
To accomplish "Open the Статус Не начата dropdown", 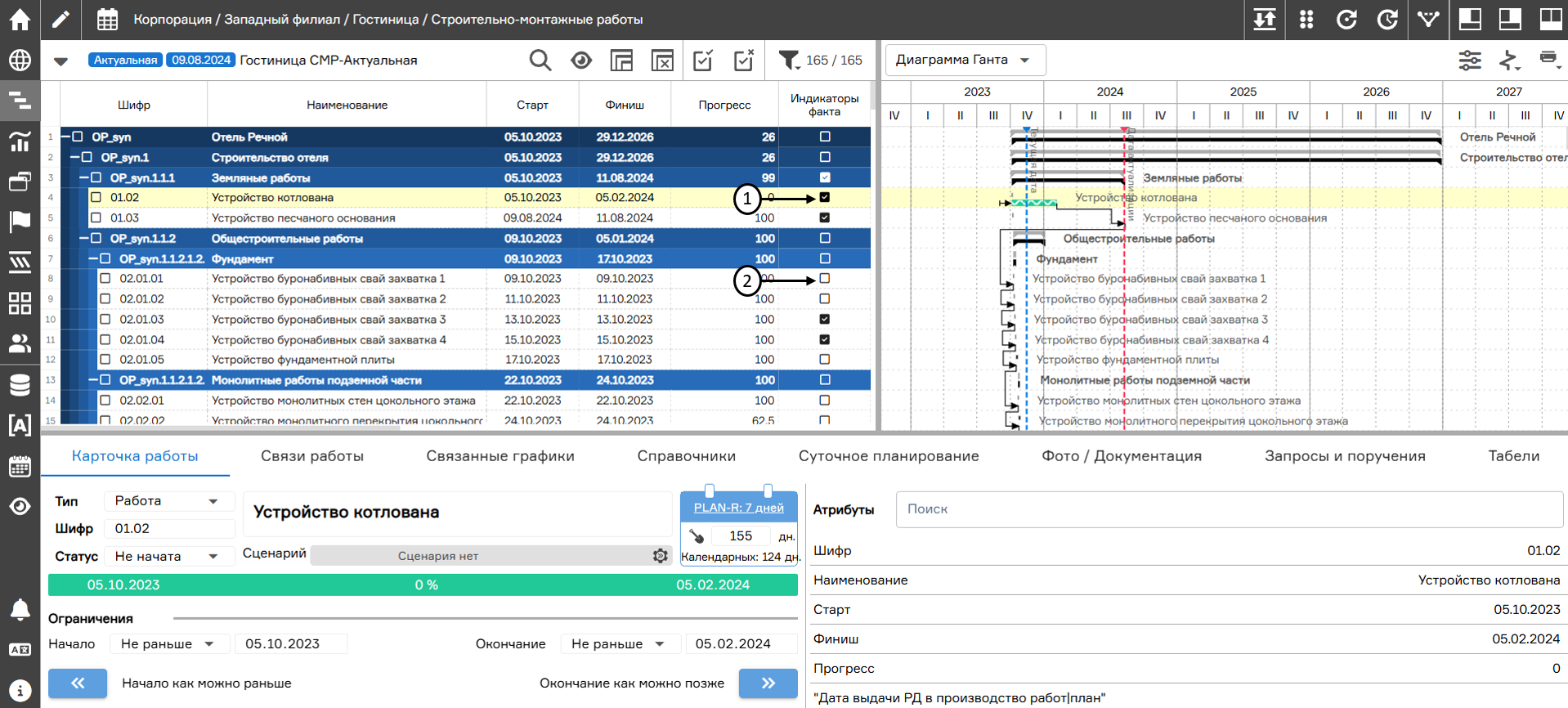I will point(168,556).
